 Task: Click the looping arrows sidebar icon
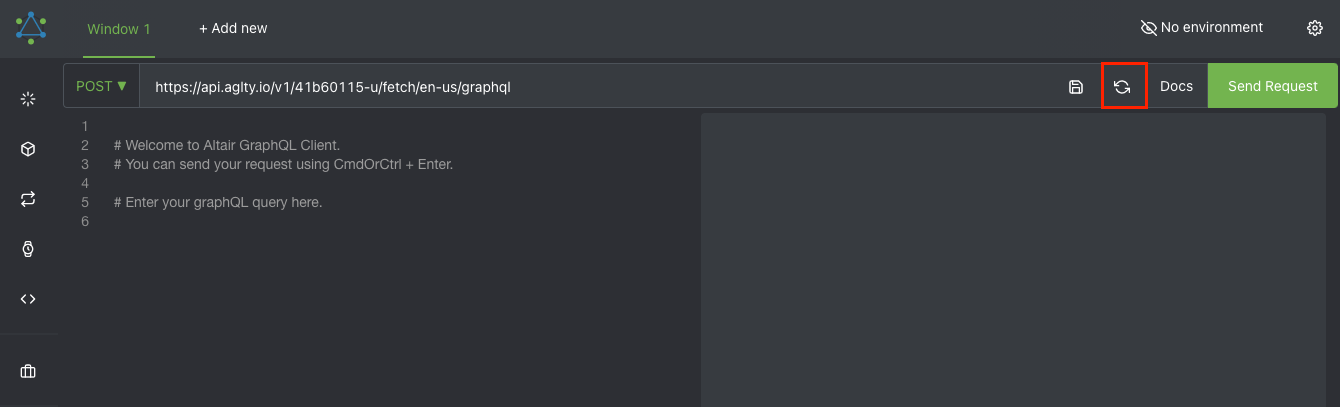click(x=28, y=199)
